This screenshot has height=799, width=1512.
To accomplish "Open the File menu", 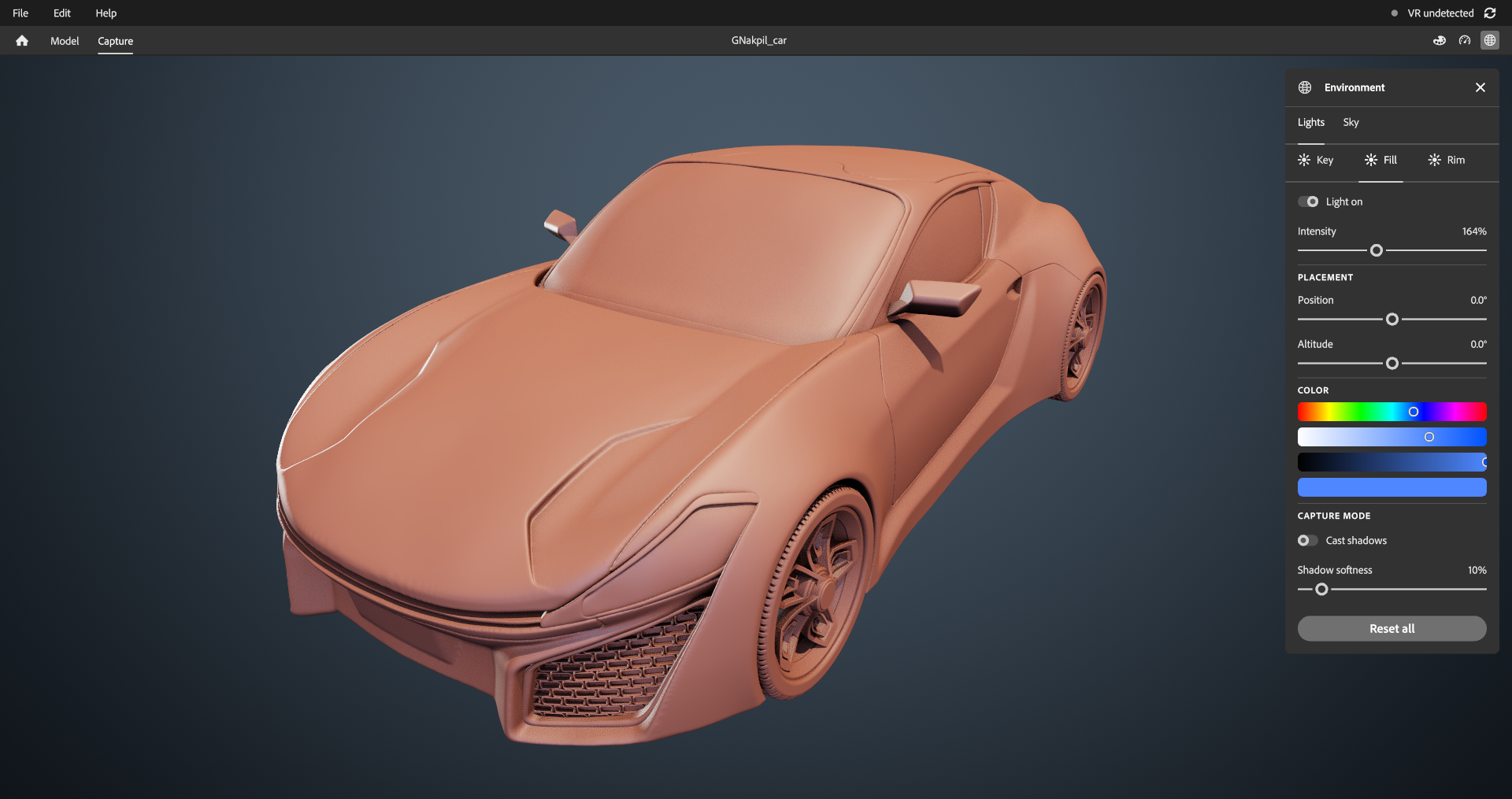I will click(x=20, y=13).
